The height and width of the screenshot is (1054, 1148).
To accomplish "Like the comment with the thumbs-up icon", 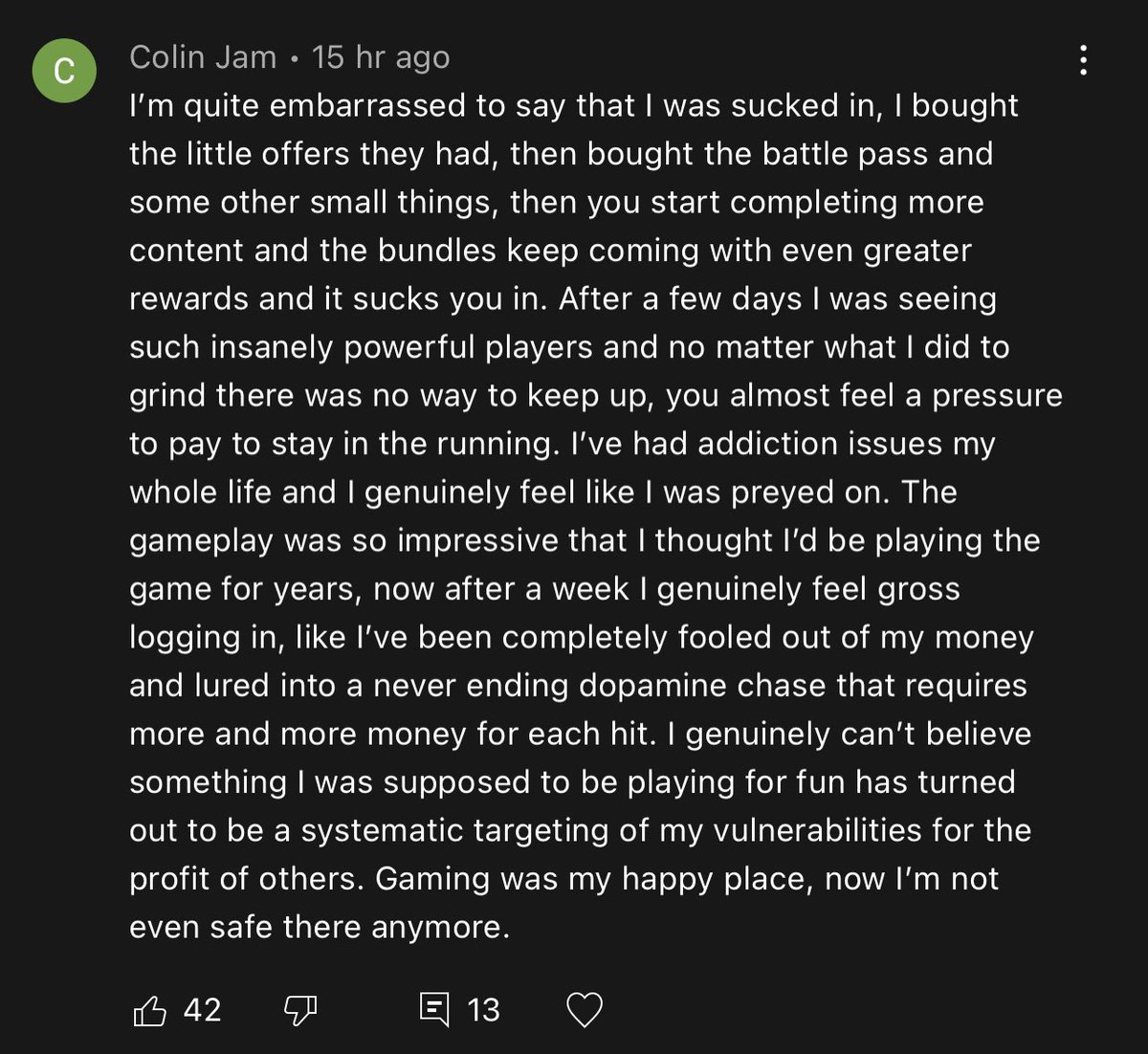I will (x=150, y=1010).
